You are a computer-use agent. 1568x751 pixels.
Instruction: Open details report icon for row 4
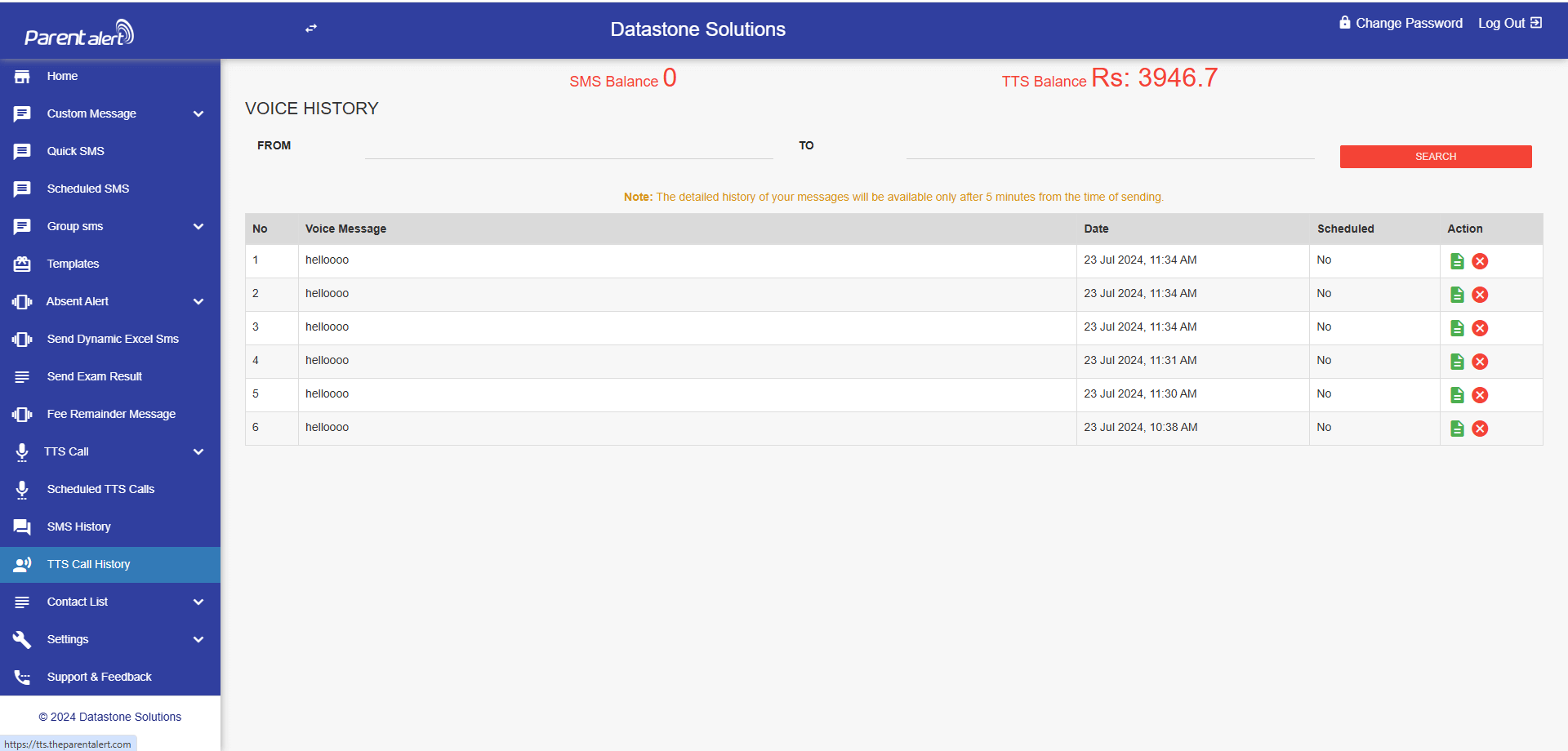pos(1457,362)
